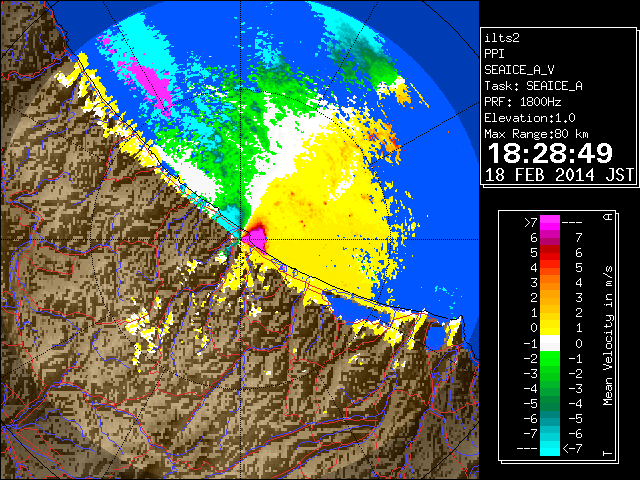Click the red legend band near 5
This screenshot has height=480, width=640.
[550, 253]
